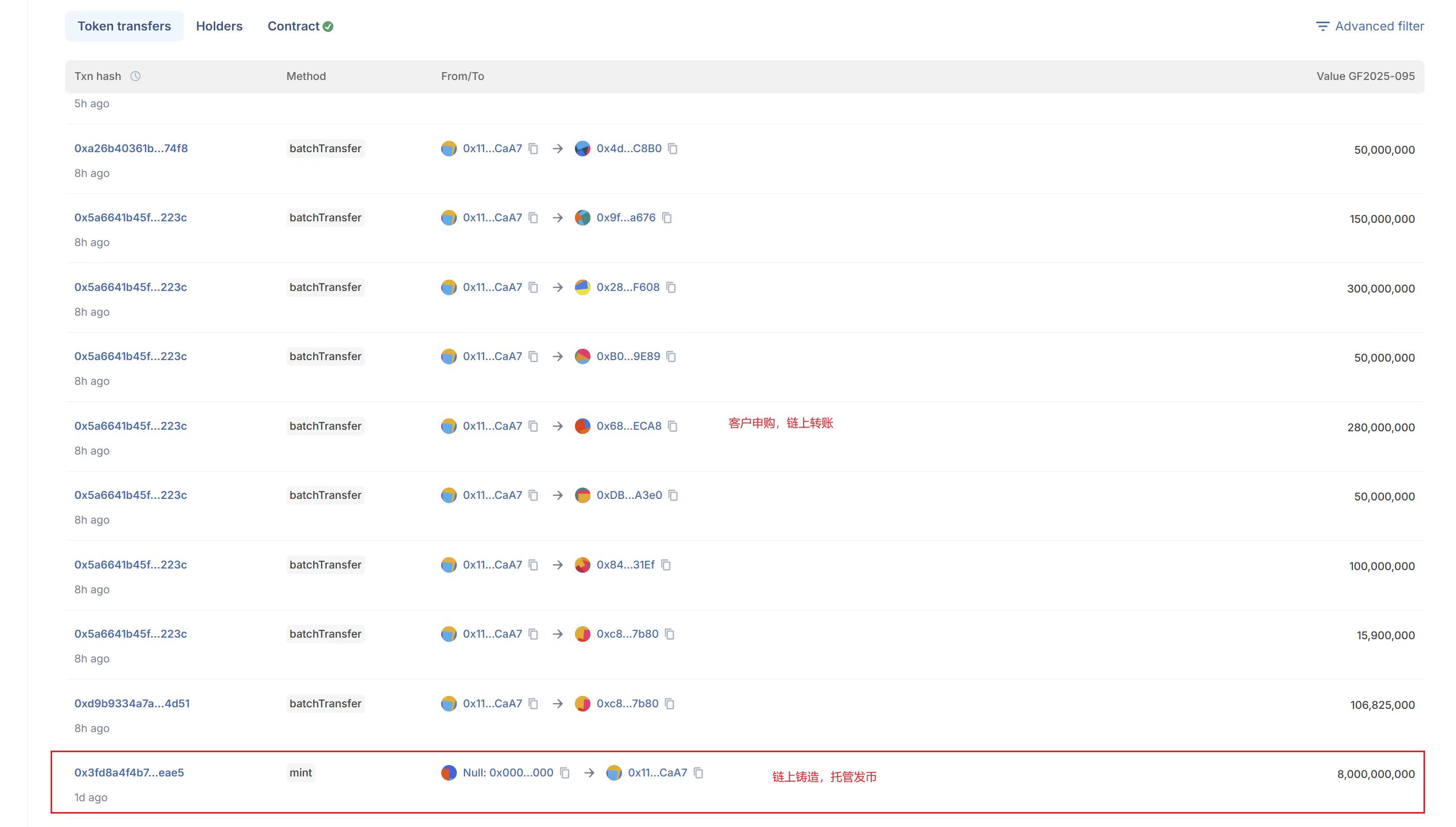Viewport: 1456px width, 827px height.
Task: Open 0x5a6641b45f...223c in 15,900,000 row
Action: pyautogui.click(x=131, y=634)
